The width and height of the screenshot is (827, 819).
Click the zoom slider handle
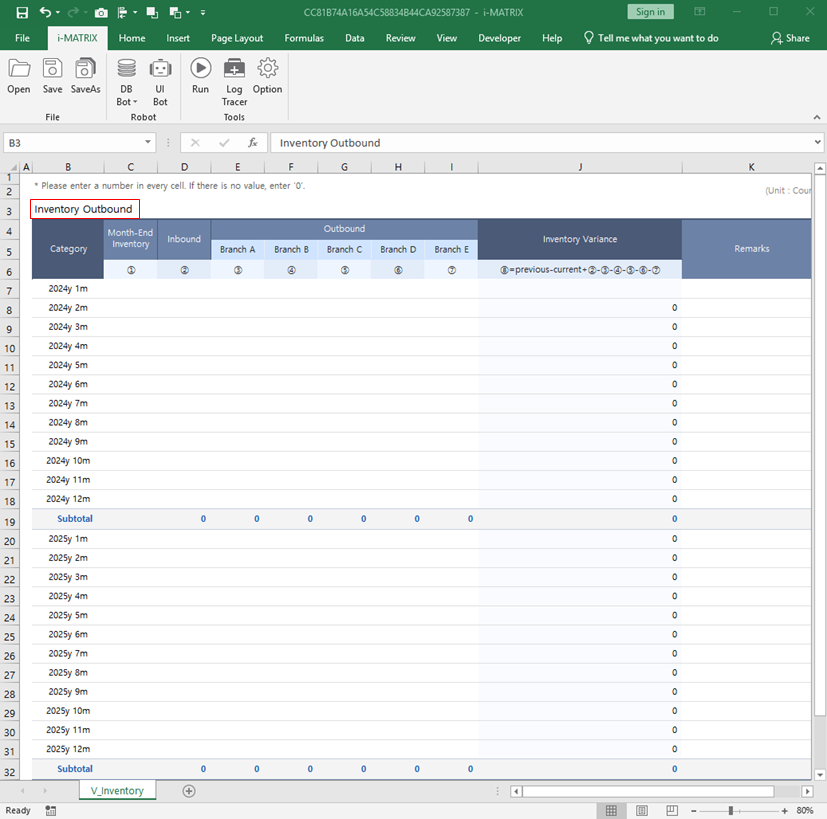coord(731,810)
